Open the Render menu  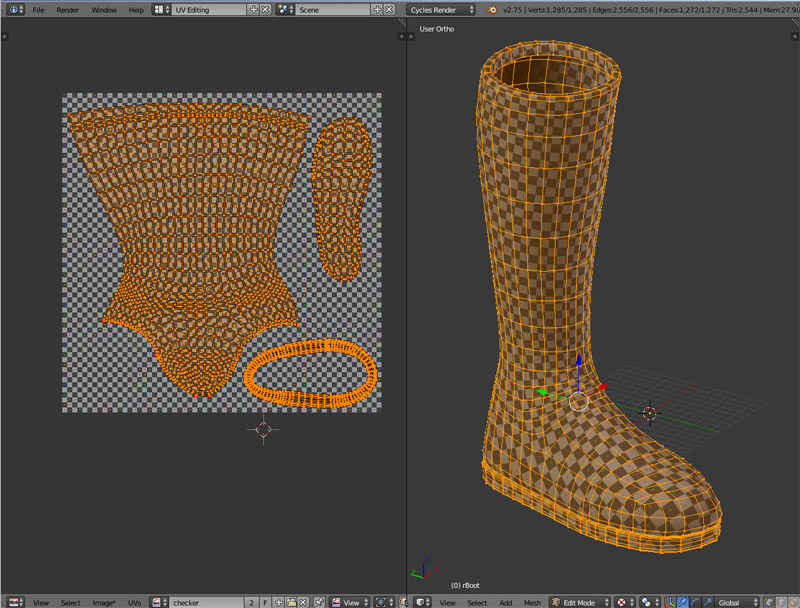pyautogui.click(x=67, y=9)
